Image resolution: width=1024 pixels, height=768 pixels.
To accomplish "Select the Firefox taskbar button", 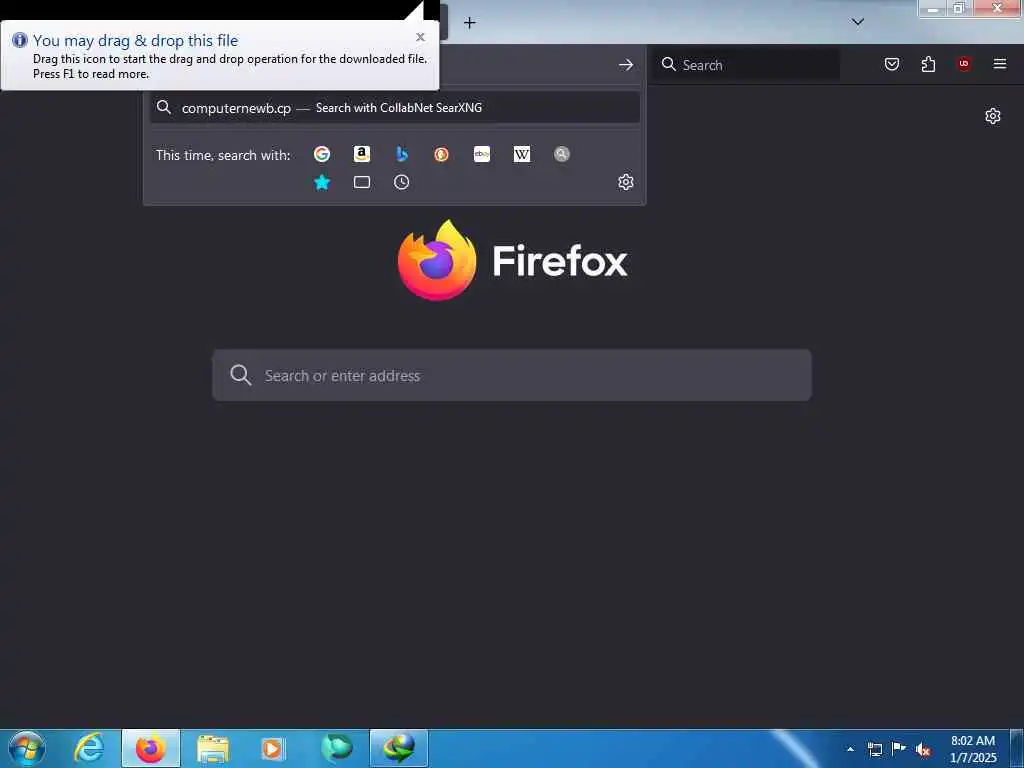I will point(151,748).
